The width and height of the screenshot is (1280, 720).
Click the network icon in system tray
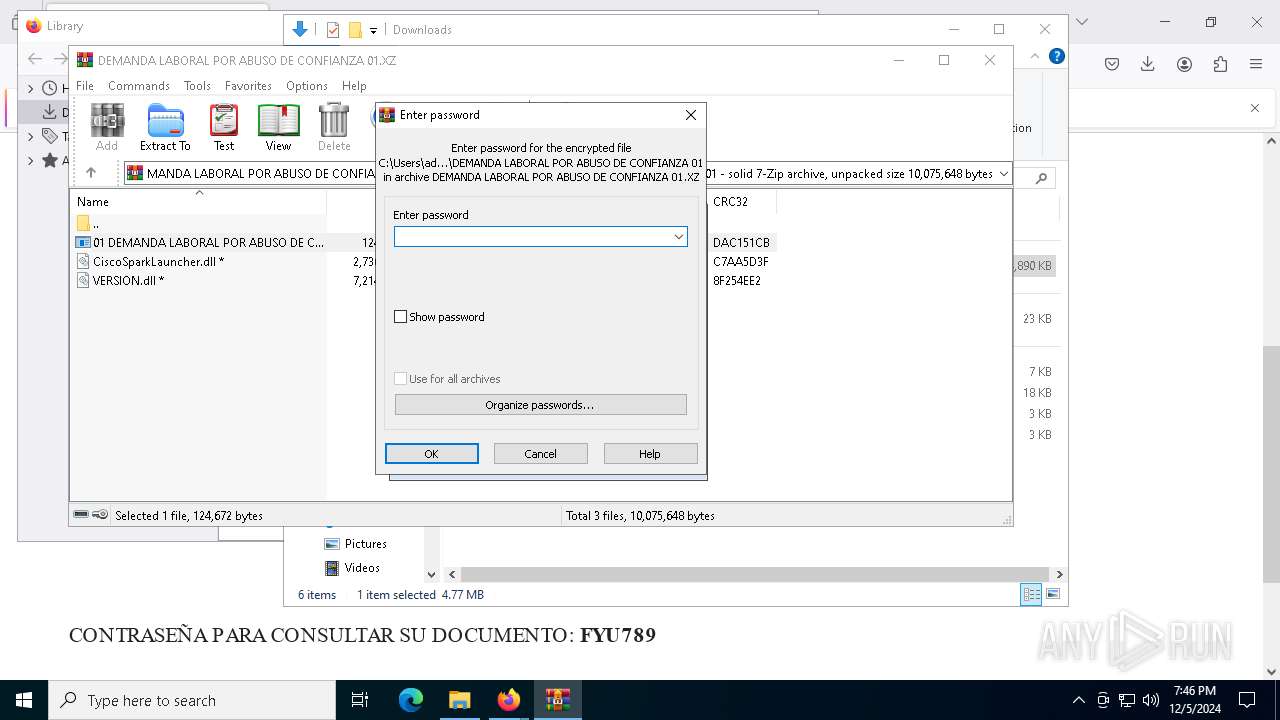1127,700
